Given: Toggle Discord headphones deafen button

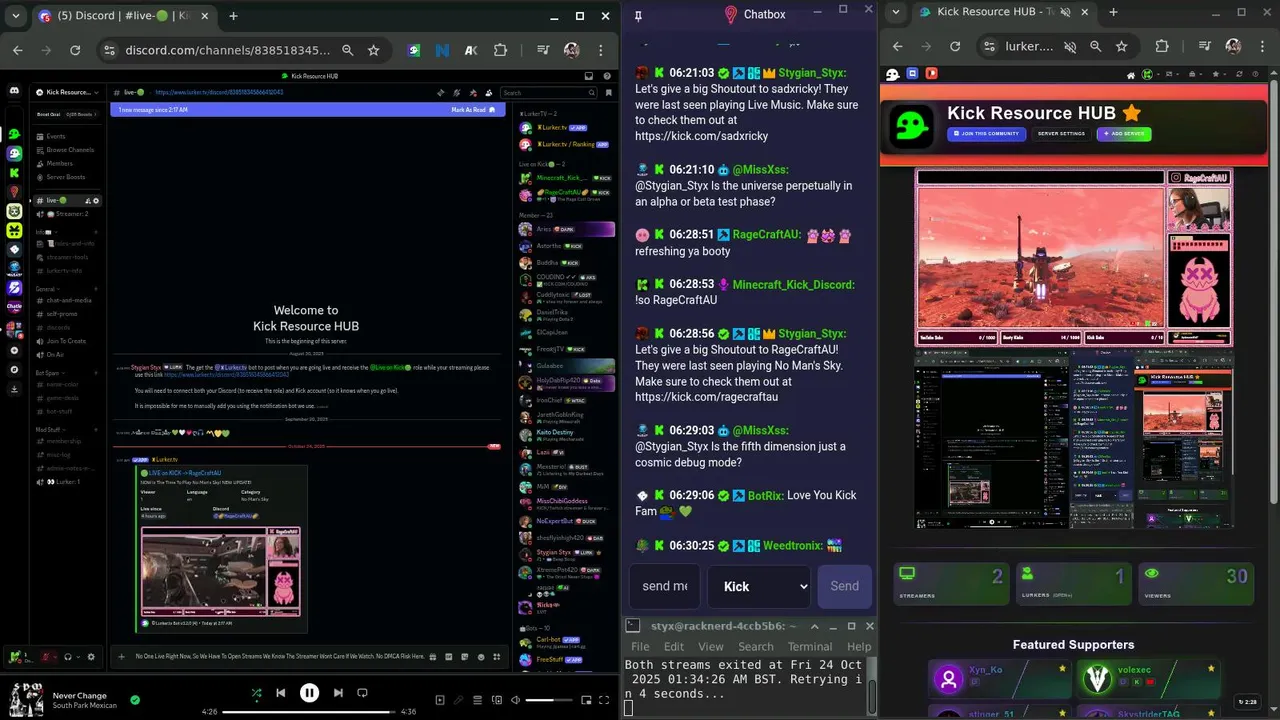Looking at the screenshot, I should [x=68, y=657].
